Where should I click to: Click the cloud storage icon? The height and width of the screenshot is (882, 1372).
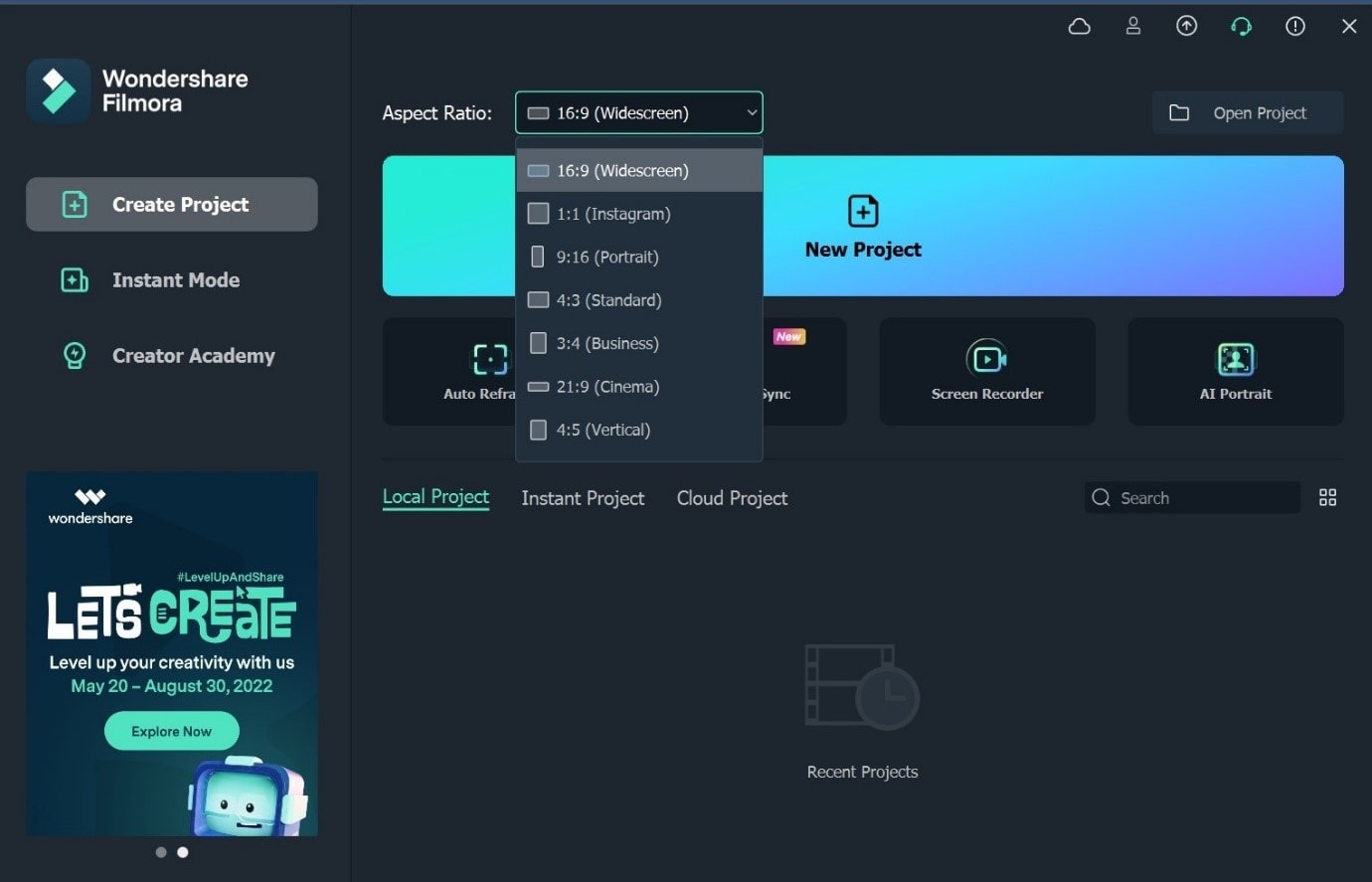tap(1079, 27)
